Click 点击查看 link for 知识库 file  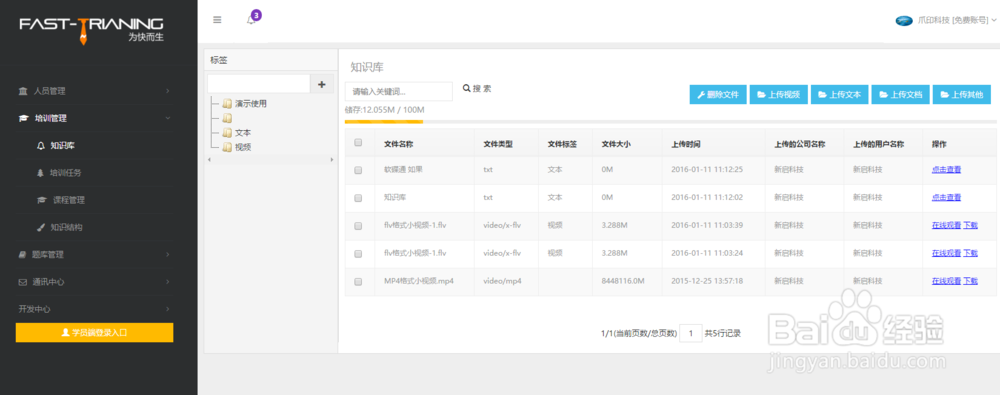(x=946, y=197)
